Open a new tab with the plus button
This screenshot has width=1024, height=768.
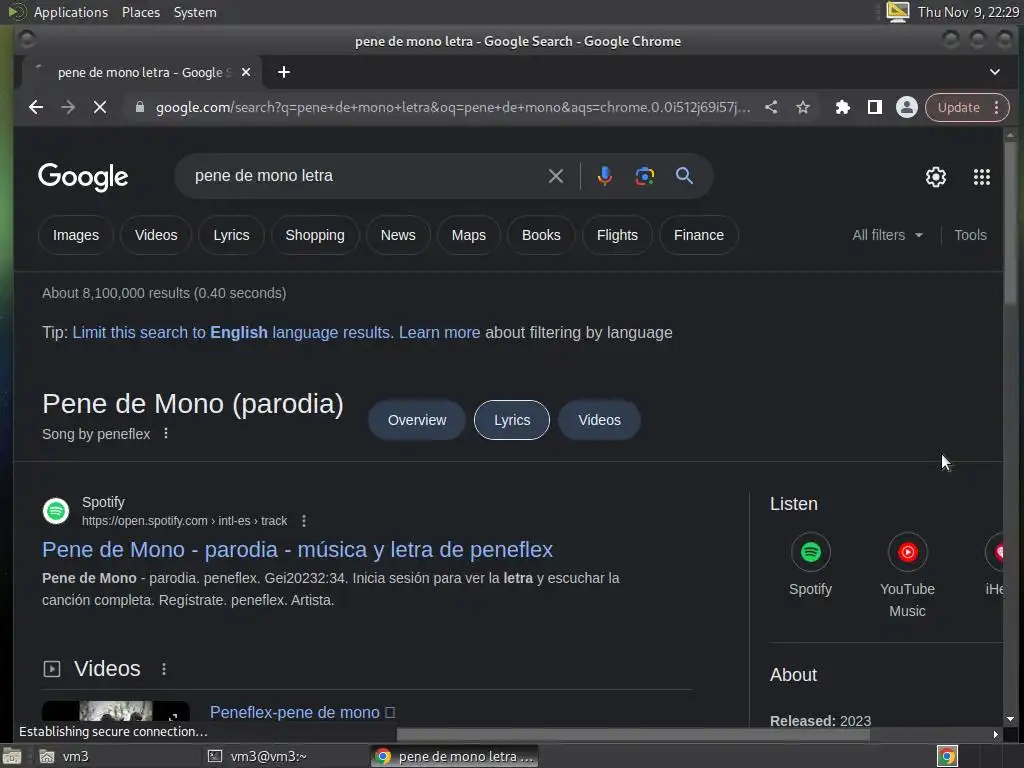283,72
